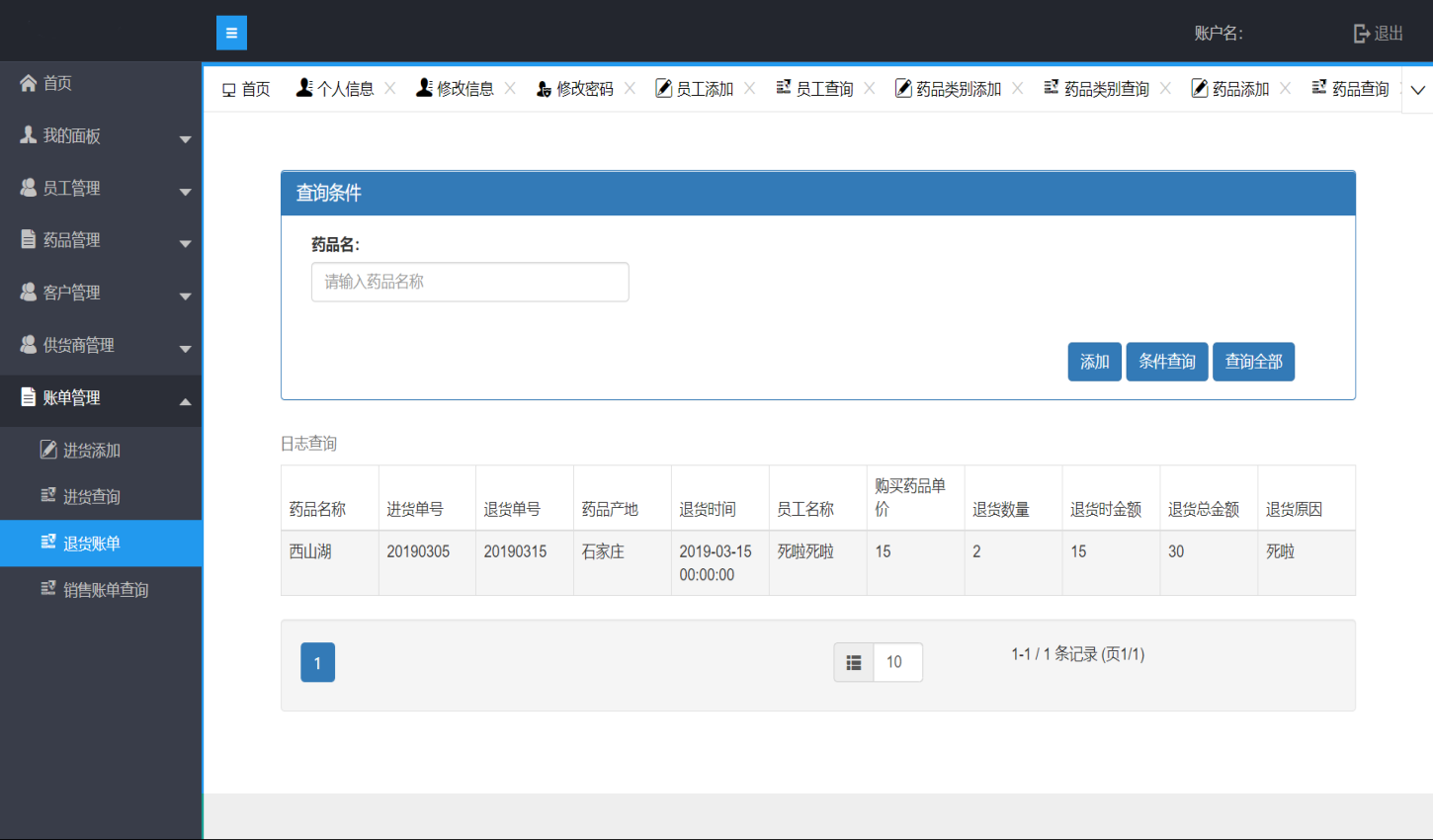1433x840 pixels.
Task: Click the 查询全部 button
Action: coord(1253,362)
